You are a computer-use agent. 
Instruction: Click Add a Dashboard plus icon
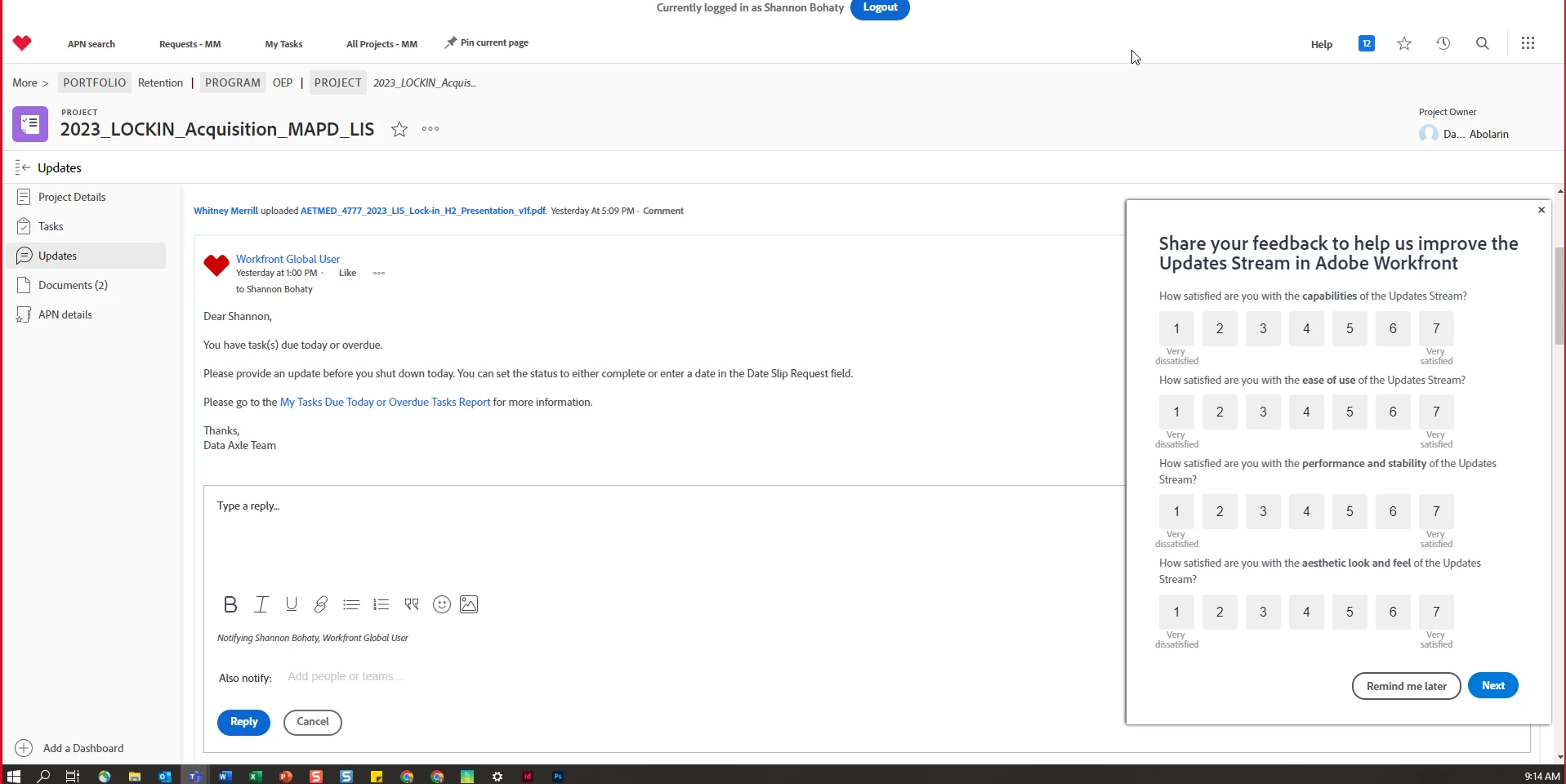(x=24, y=748)
